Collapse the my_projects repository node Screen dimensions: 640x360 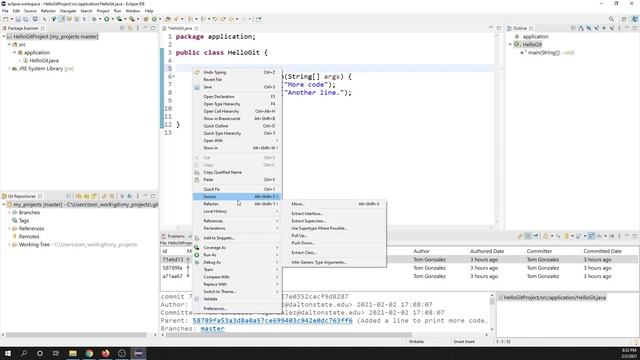pyautogui.click(x=4, y=204)
